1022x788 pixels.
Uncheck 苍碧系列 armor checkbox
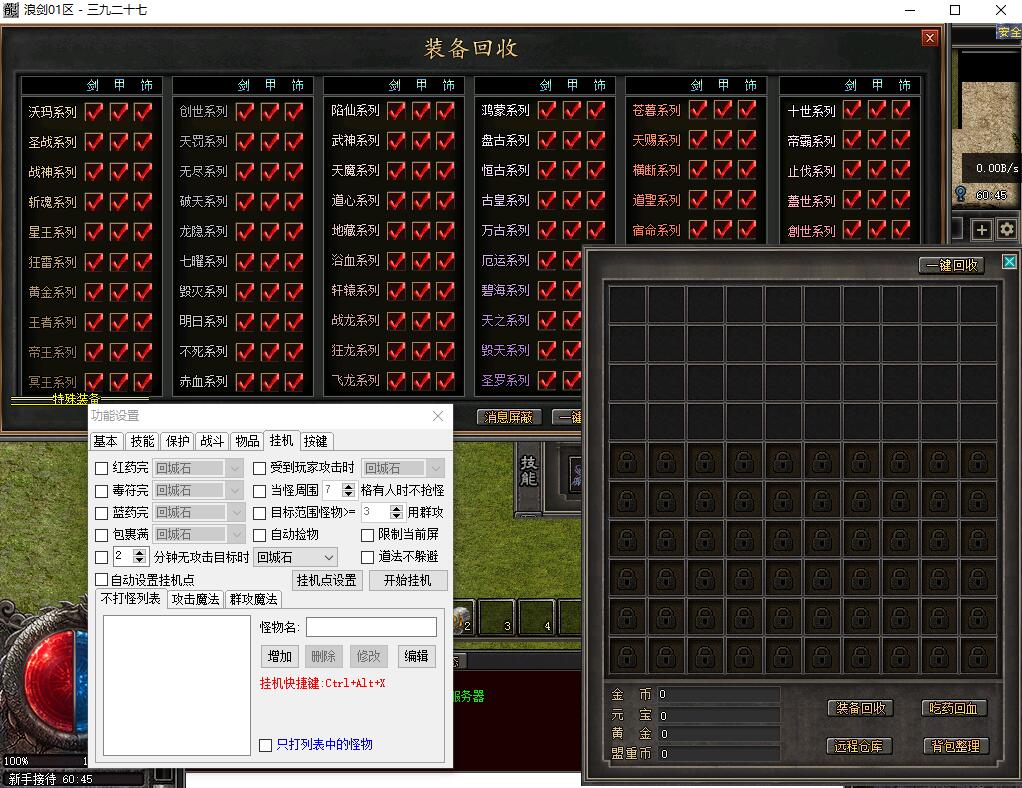coord(722,109)
